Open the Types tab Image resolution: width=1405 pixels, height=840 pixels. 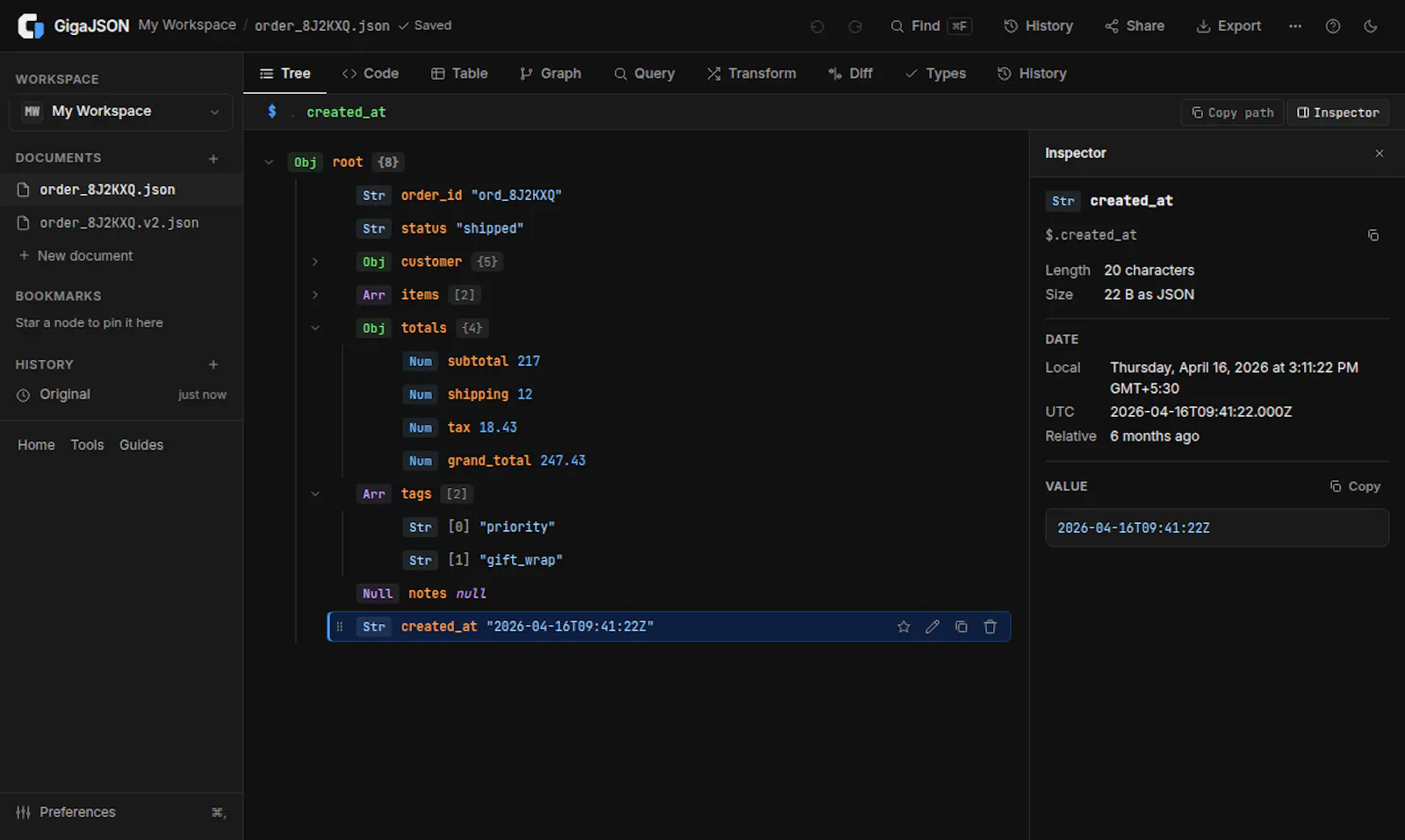pos(936,74)
